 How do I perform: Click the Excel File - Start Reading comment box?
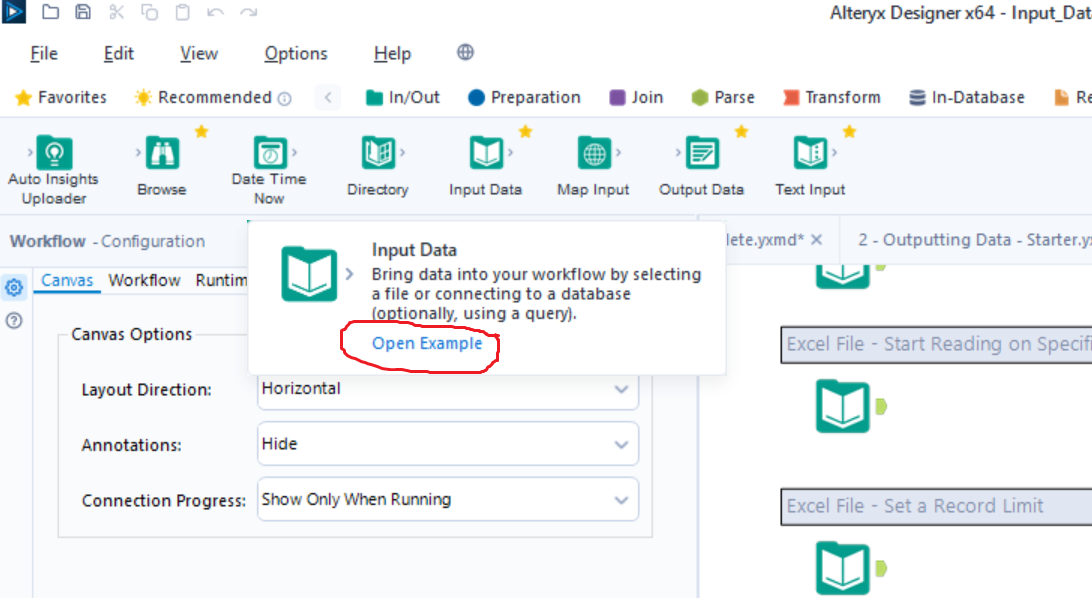936,344
